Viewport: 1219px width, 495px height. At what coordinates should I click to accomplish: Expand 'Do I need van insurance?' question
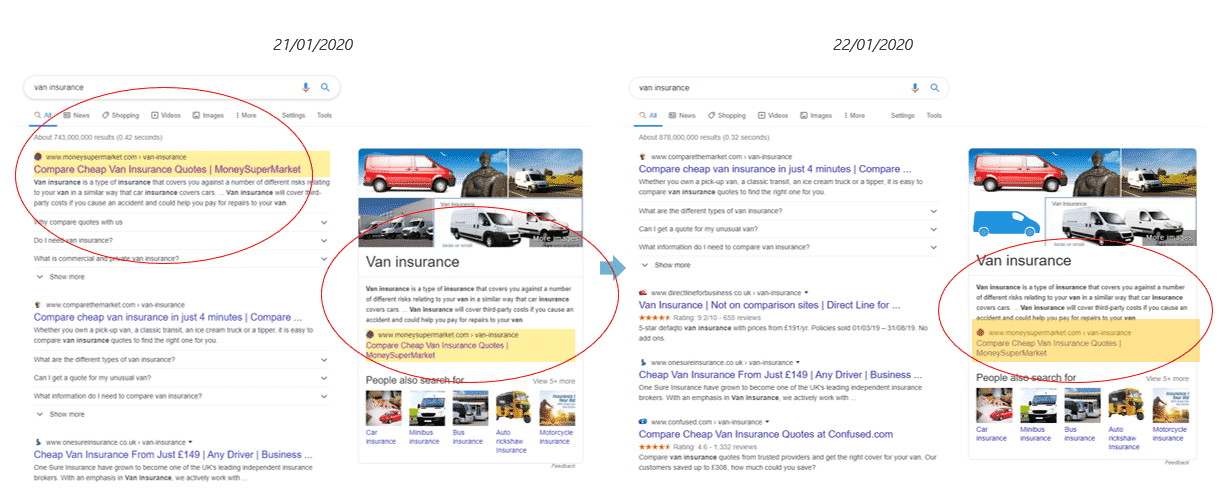point(181,240)
